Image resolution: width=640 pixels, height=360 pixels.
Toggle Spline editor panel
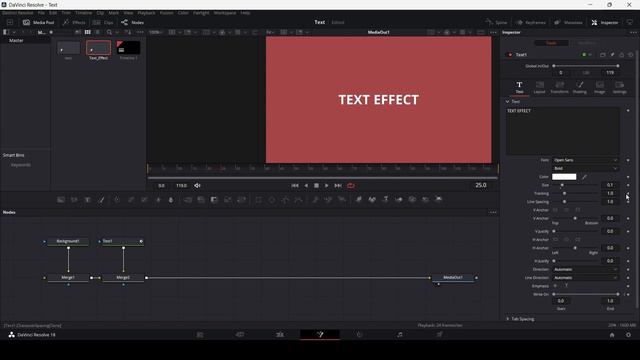[x=496, y=22]
